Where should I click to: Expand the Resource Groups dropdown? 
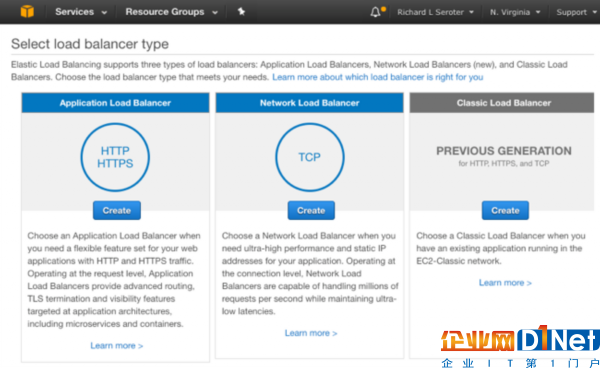click(171, 12)
